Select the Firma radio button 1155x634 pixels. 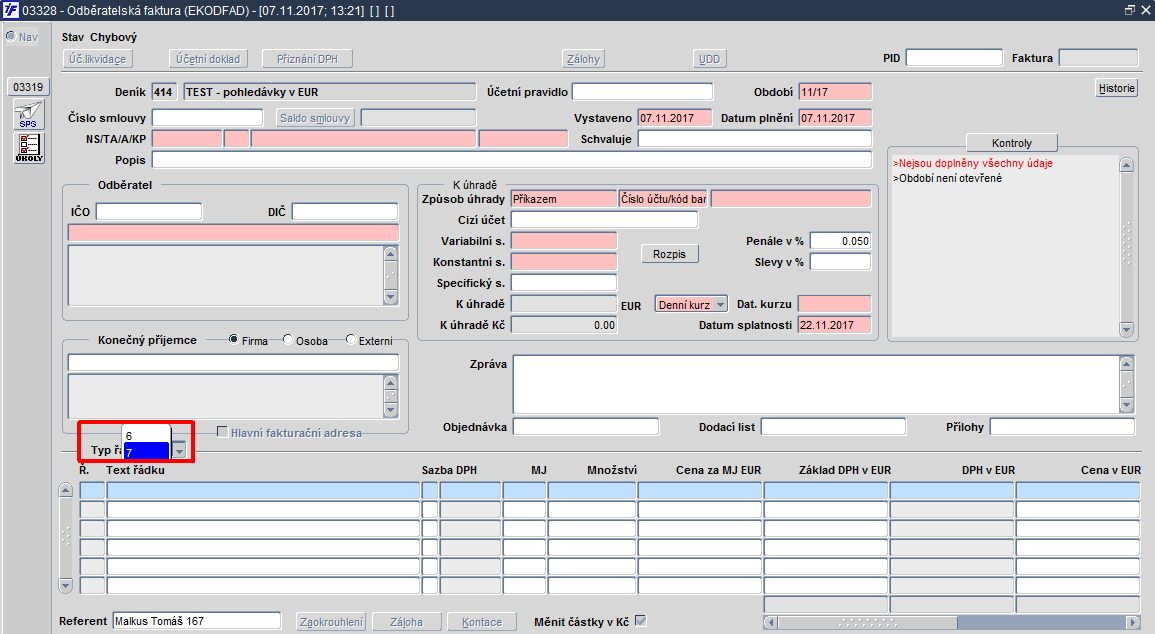[234, 340]
